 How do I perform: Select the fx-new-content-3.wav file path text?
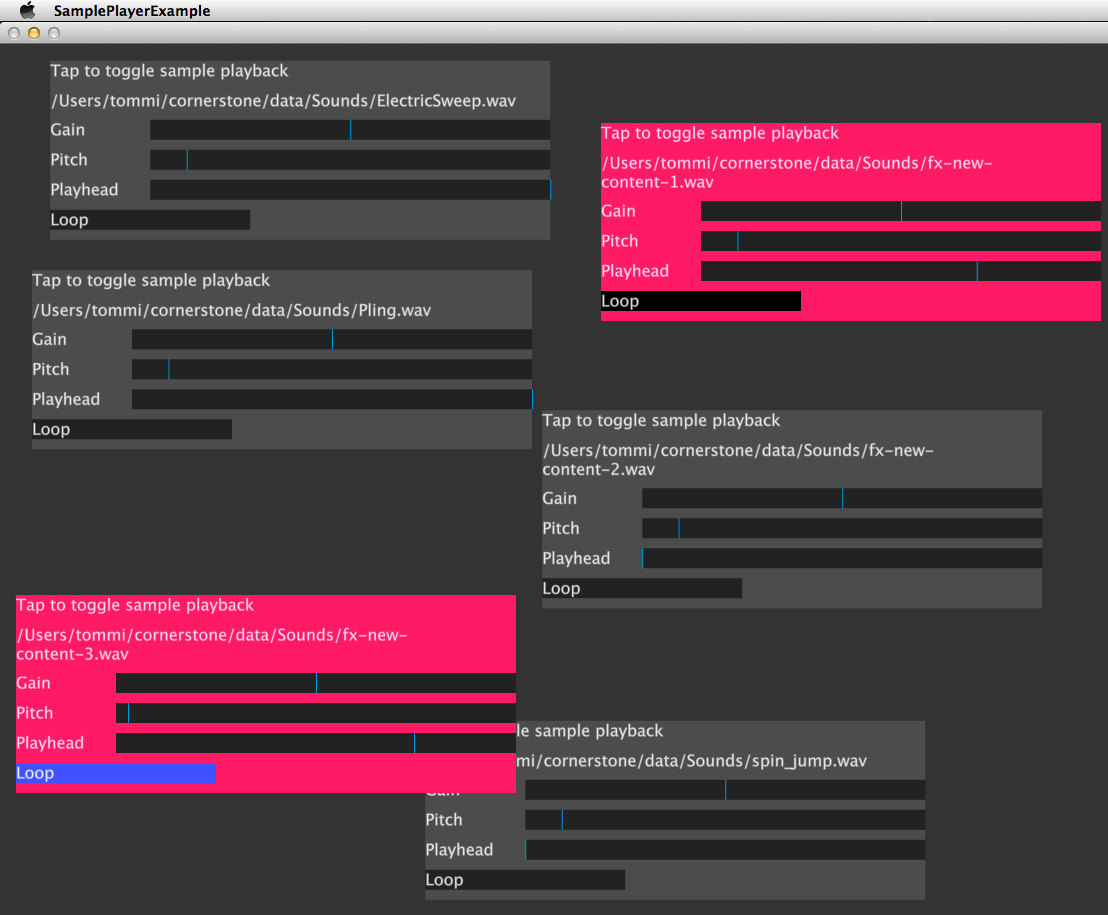click(x=212, y=644)
